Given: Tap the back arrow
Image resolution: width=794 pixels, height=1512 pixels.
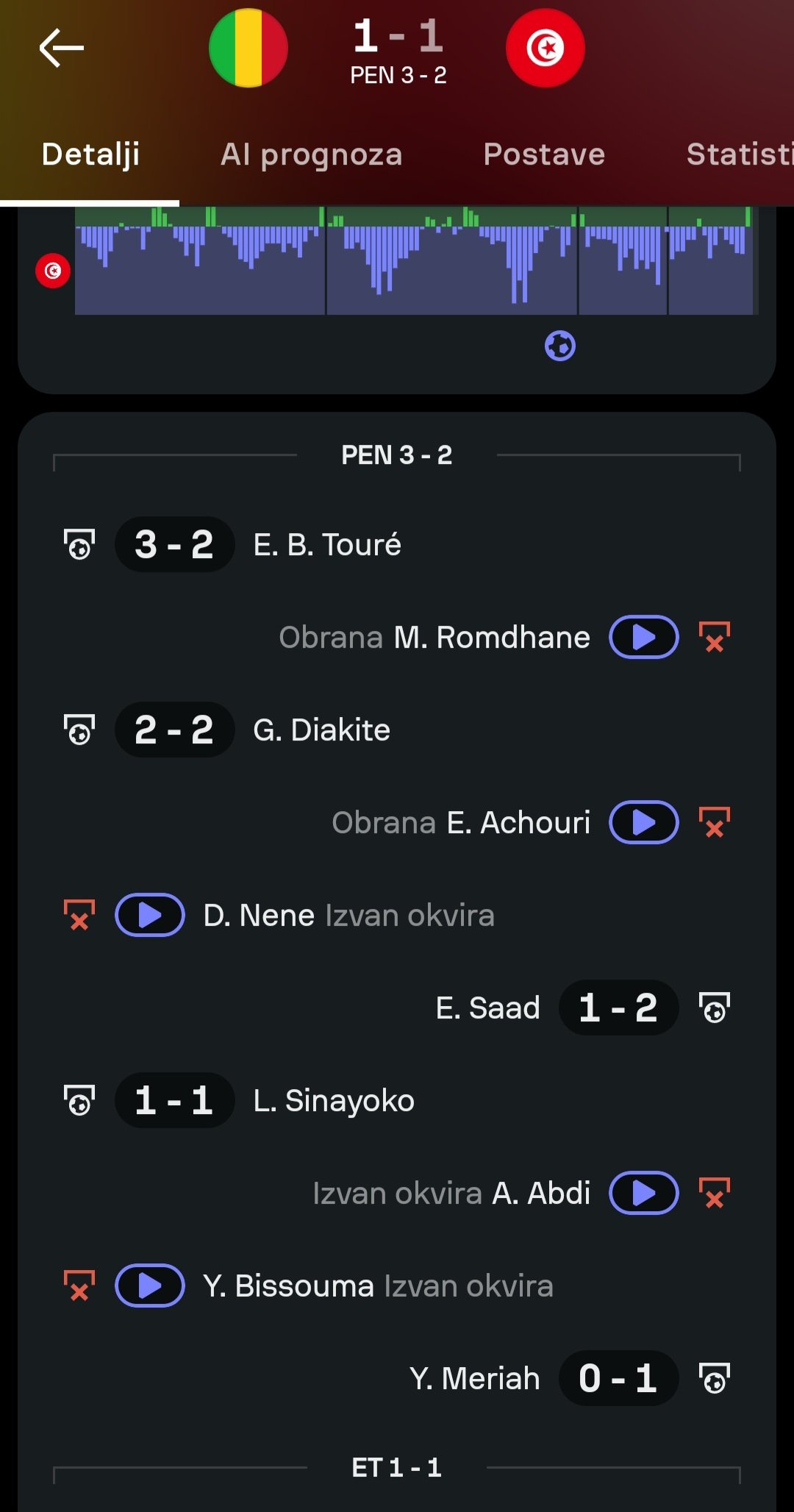Looking at the screenshot, I should [62, 49].
